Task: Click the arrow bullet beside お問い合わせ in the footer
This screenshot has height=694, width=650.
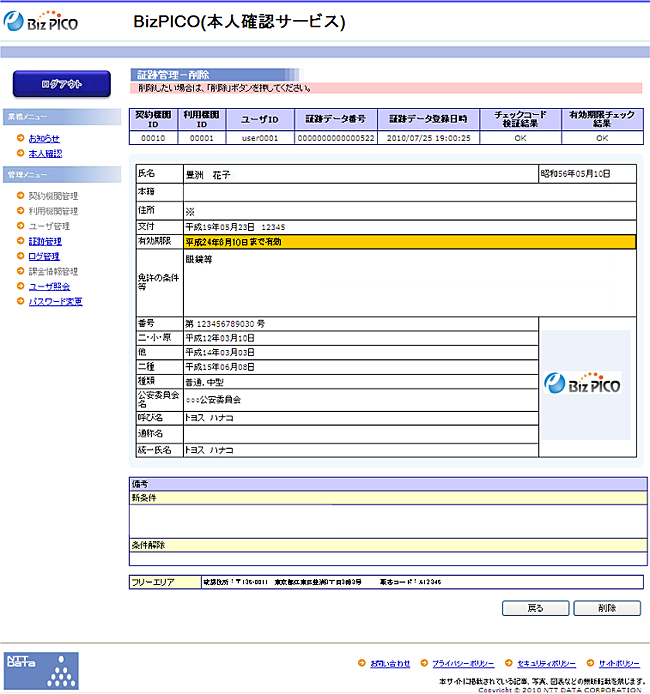Action: tap(361, 663)
